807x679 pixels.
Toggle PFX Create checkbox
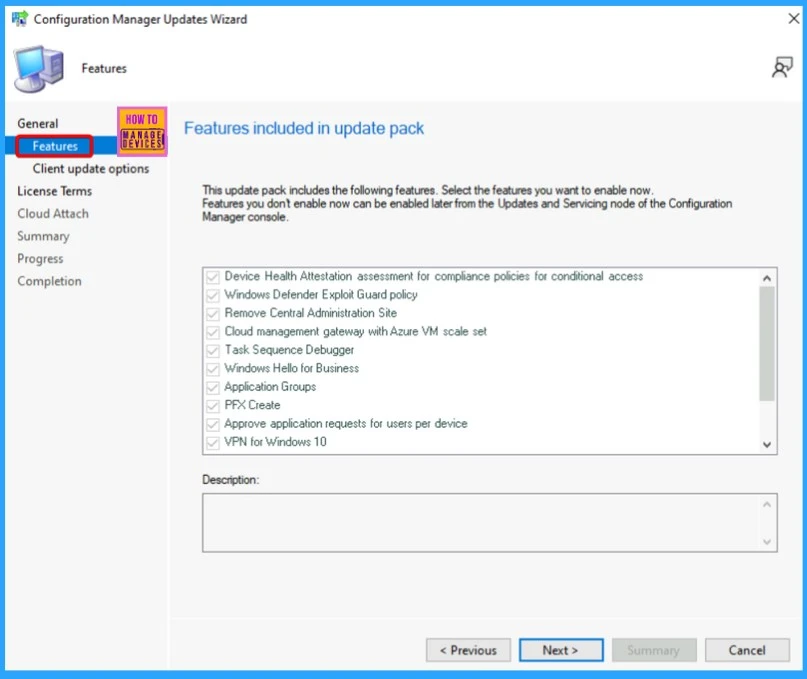point(213,406)
